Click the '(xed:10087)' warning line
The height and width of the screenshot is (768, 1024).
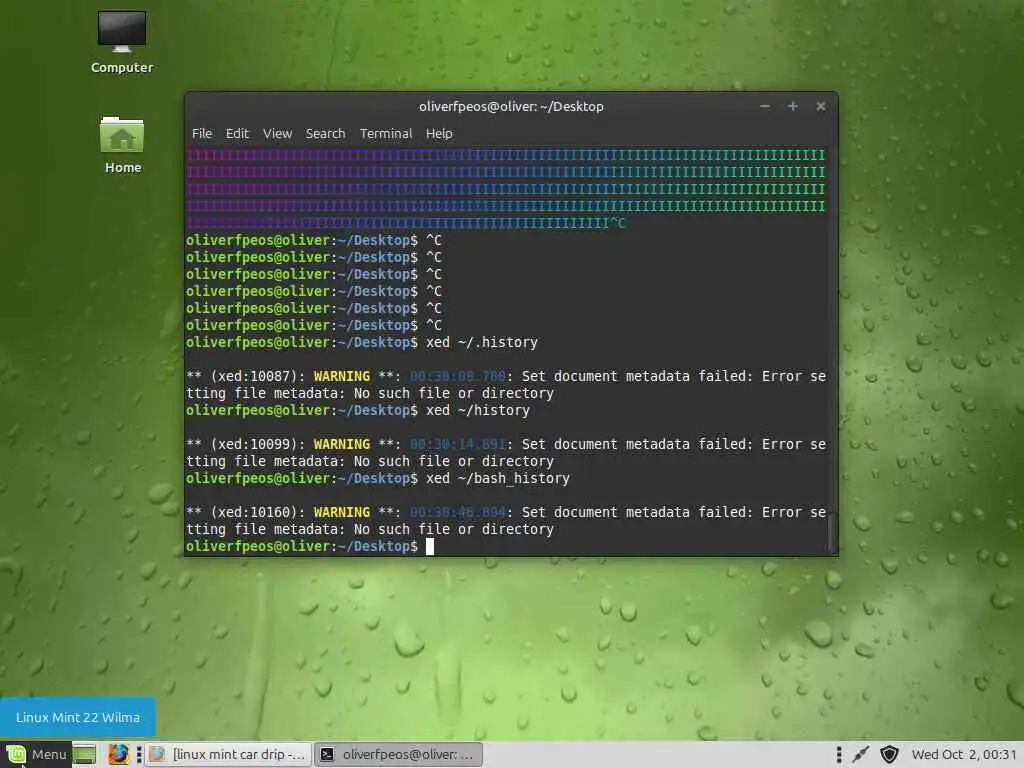click(506, 376)
